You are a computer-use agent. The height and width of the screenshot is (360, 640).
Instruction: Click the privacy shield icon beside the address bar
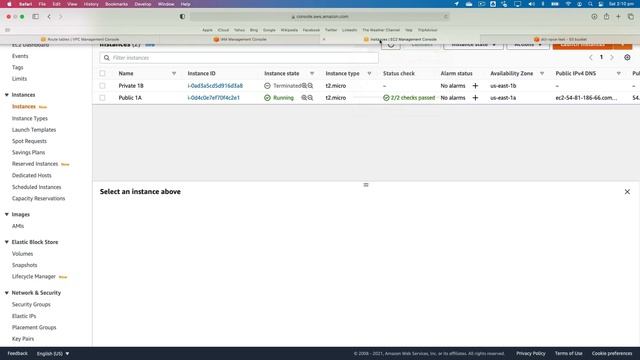point(182,17)
